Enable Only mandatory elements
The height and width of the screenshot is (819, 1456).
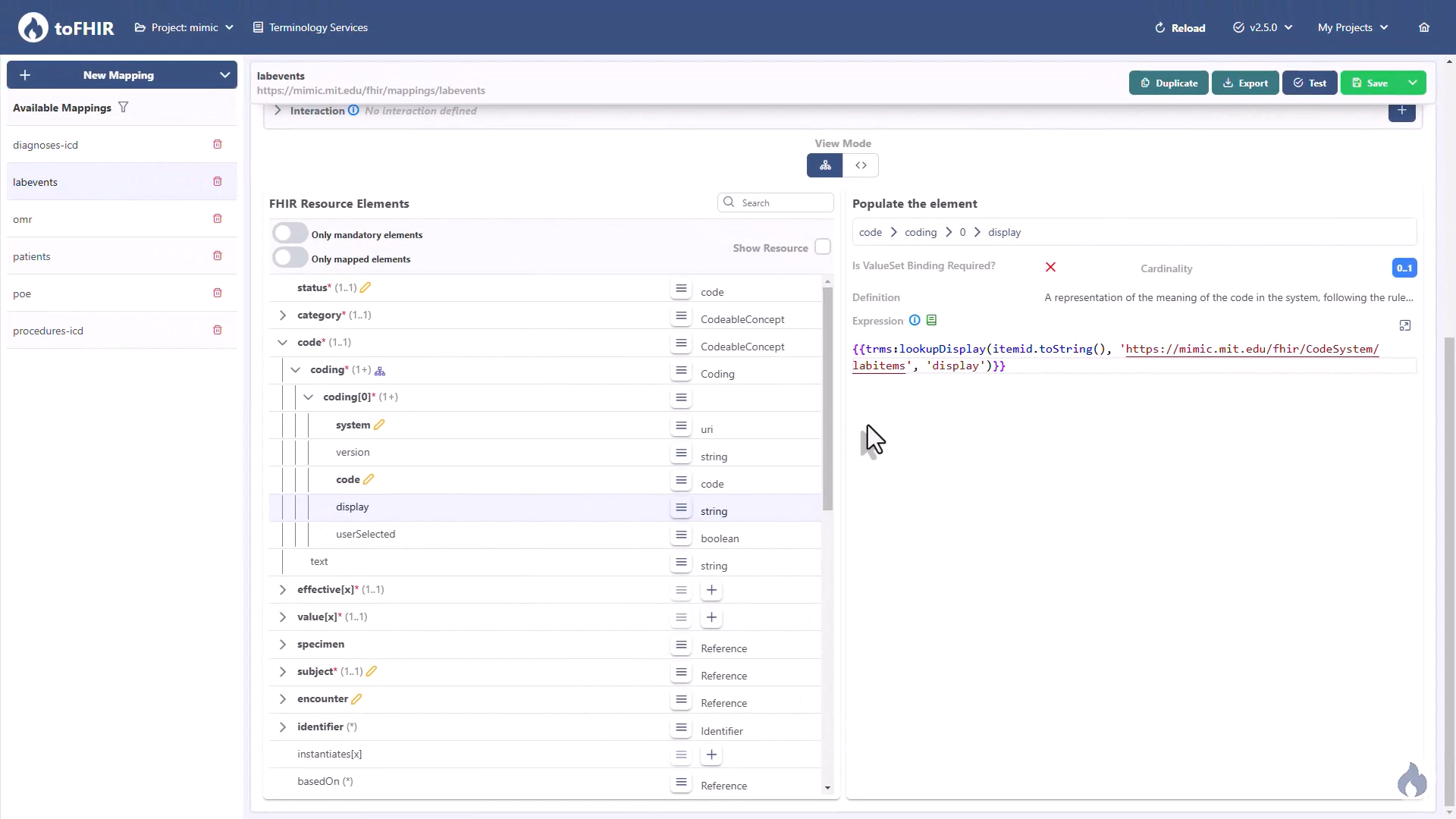pyautogui.click(x=289, y=232)
